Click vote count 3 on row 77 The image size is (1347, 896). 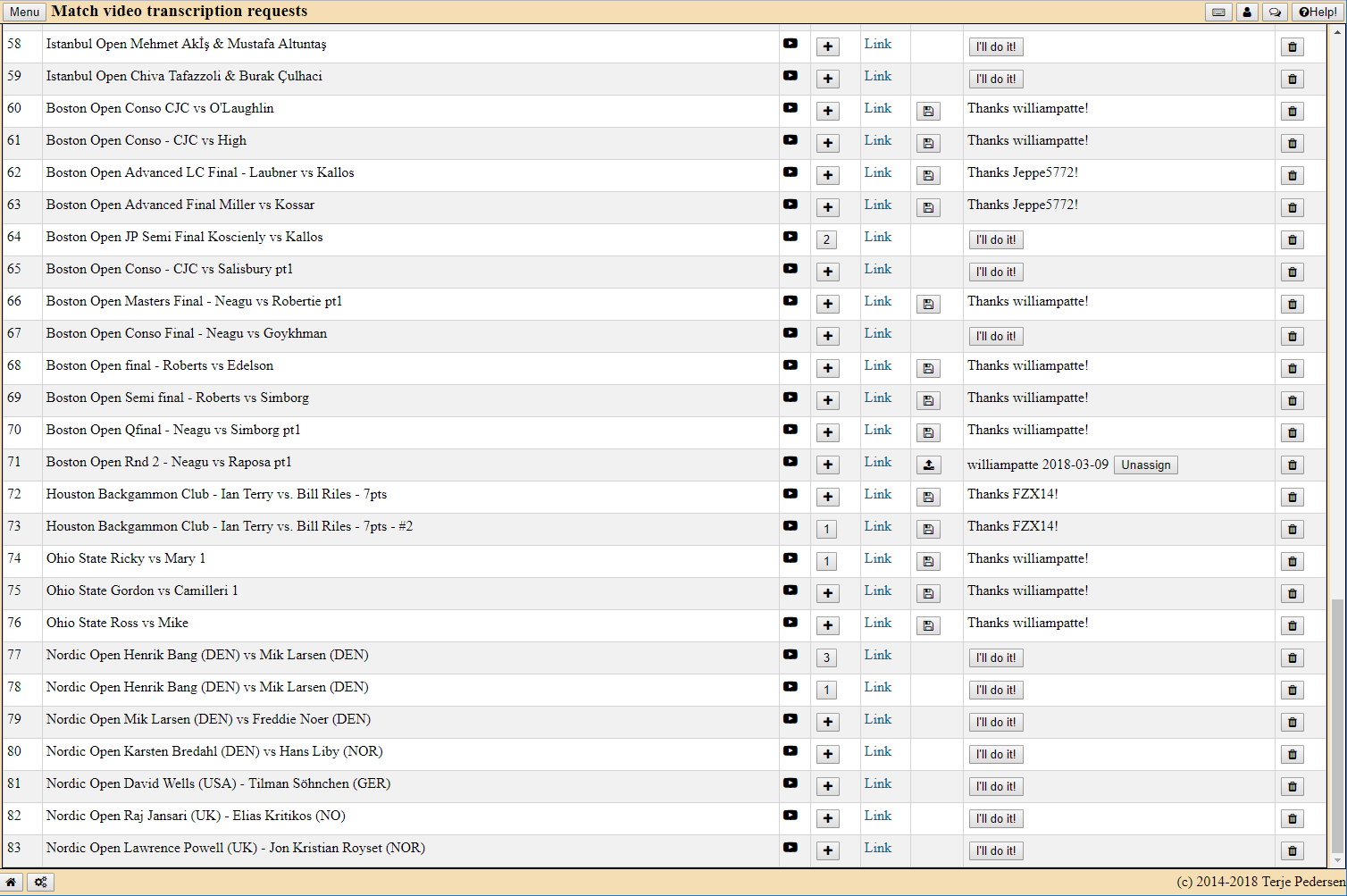(826, 657)
